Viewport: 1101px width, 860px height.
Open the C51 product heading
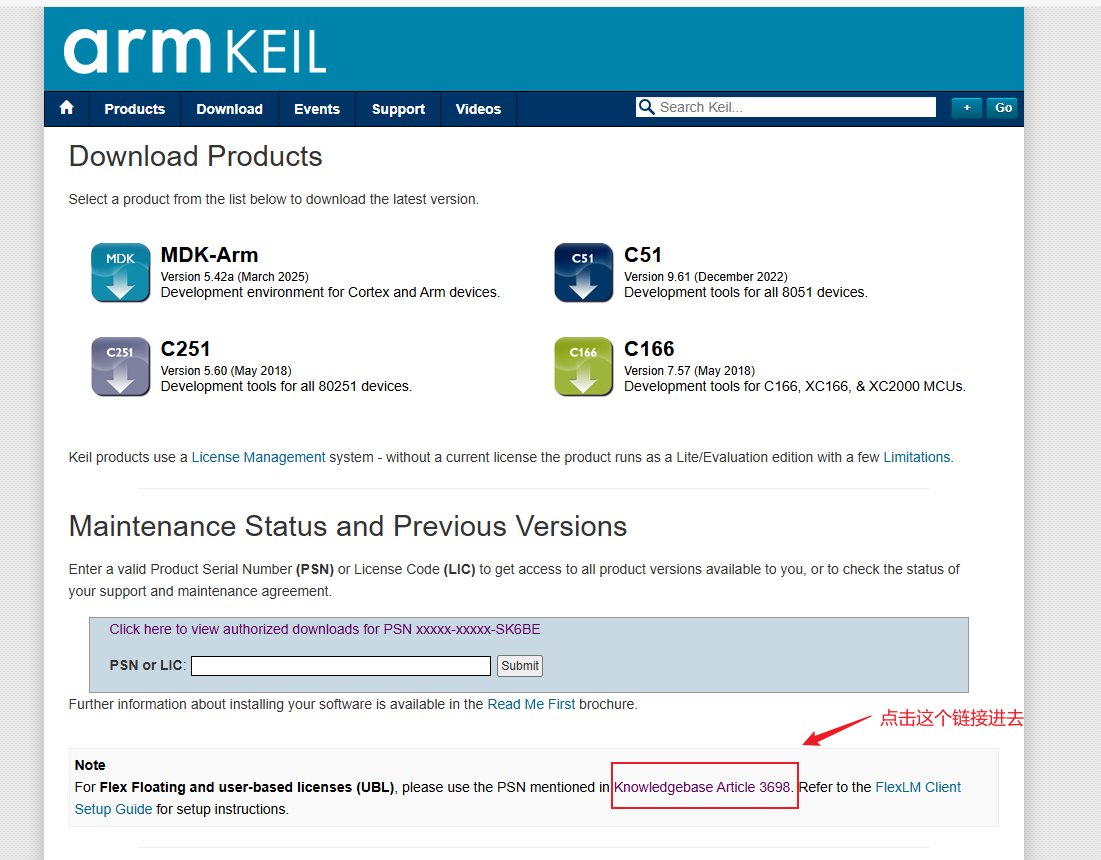(642, 255)
